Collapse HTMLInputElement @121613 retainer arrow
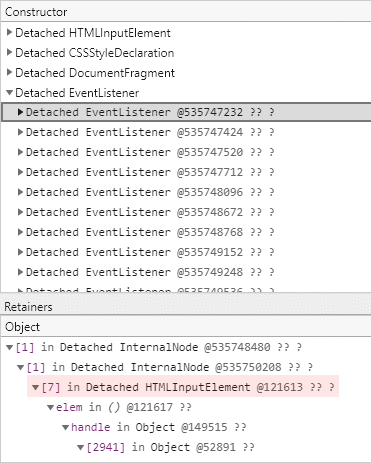Image resolution: width=371 pixels, height=463 pixels. pos(36,388)
